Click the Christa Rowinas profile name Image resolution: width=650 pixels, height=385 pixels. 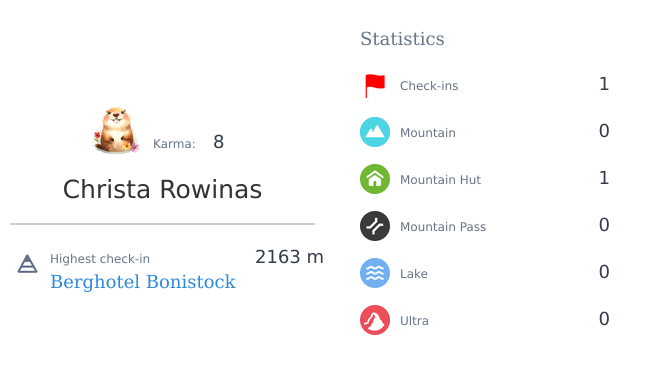coord(162,189)
